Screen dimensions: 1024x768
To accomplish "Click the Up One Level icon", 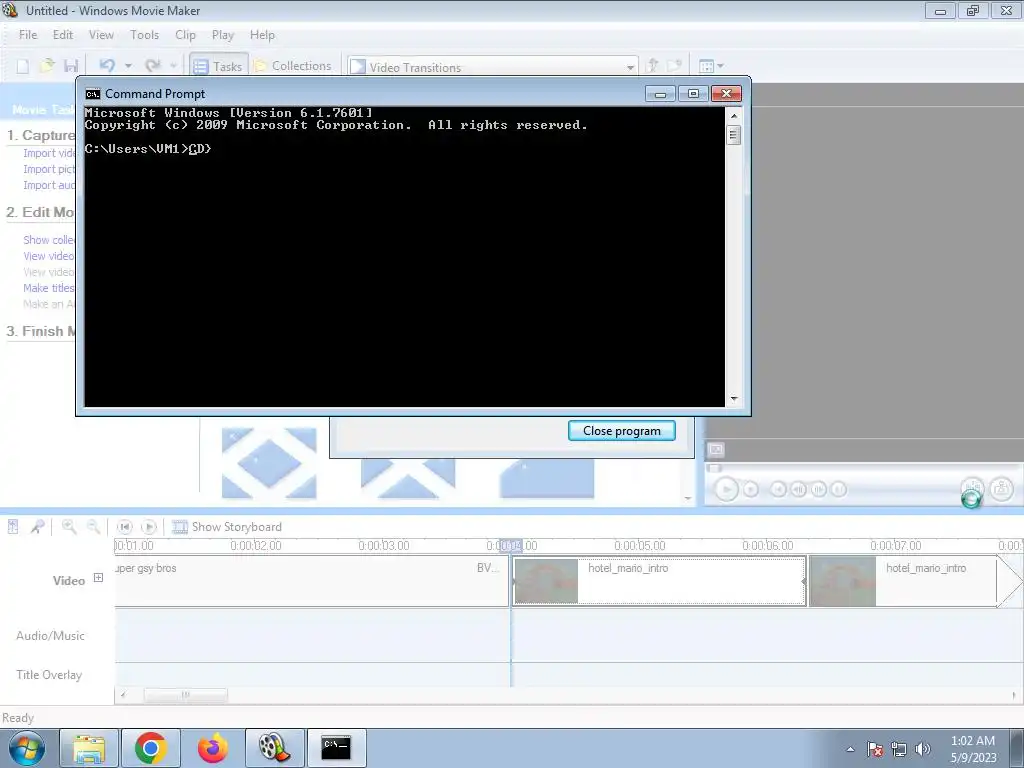I will (x=652, y=65).
